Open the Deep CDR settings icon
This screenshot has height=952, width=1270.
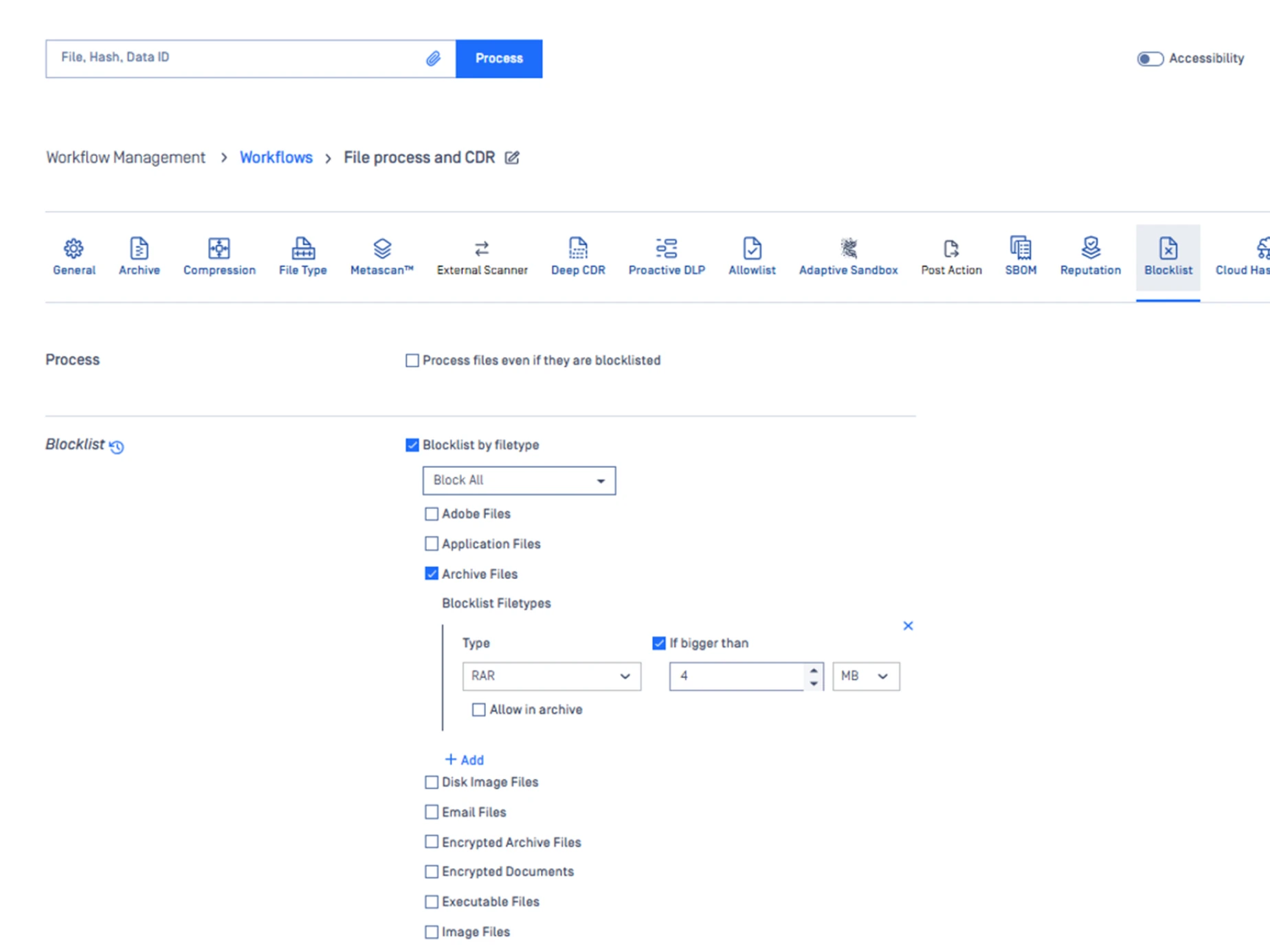click(578, 248)
